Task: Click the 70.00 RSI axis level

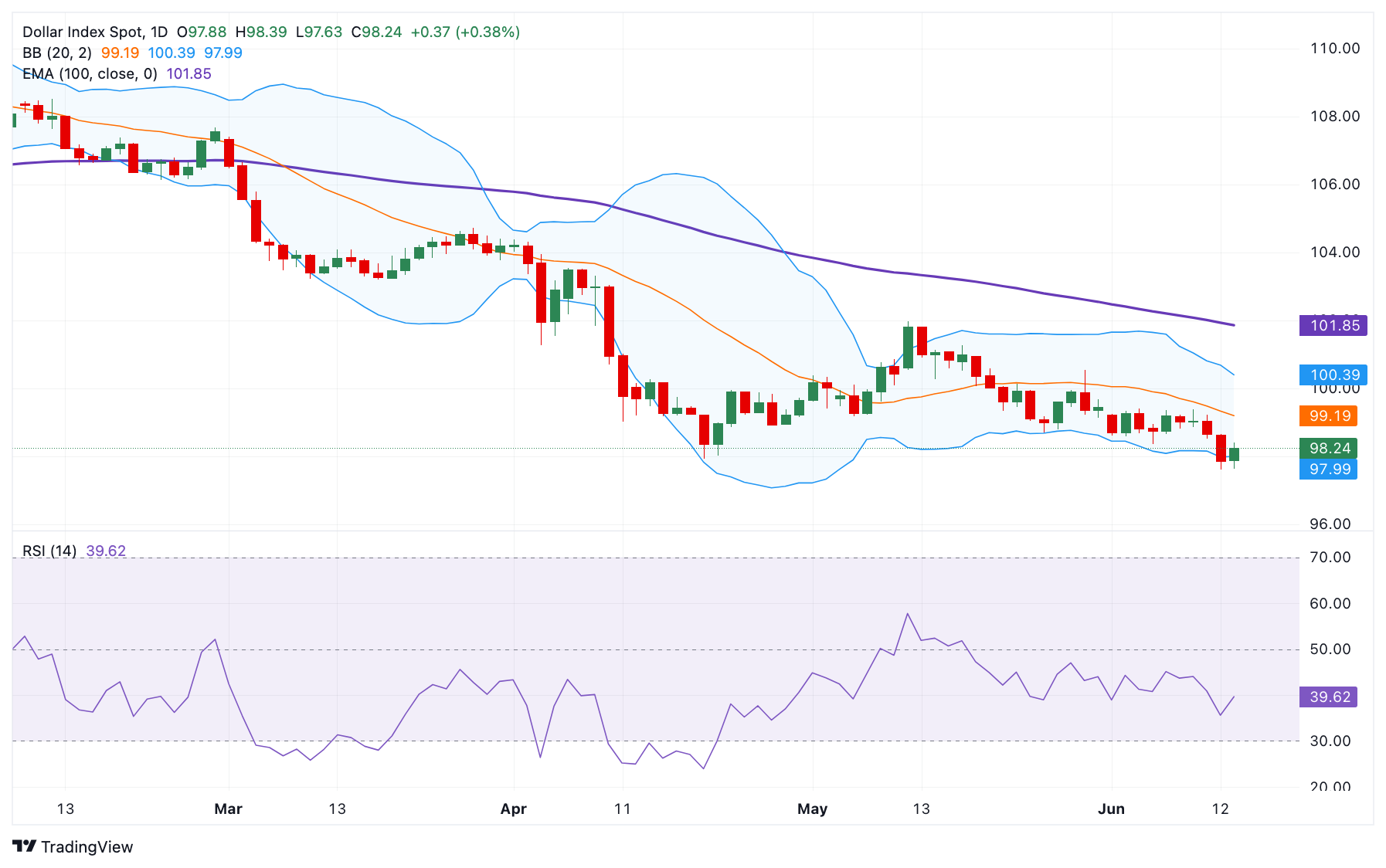Action: (x=1330, y=557)
